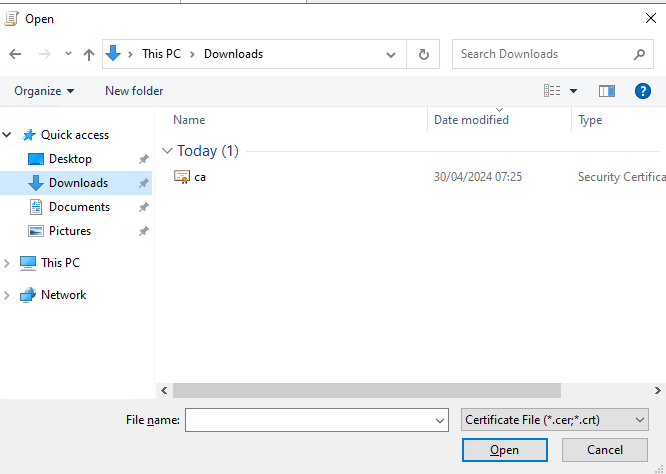Collapse the 'Today (1)' group
The image size is (666, 474).
(x=167, y=151)
